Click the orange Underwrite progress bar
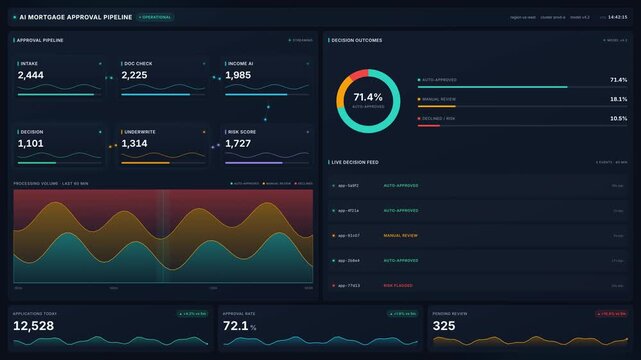641x360 pixels. [163, 163]
